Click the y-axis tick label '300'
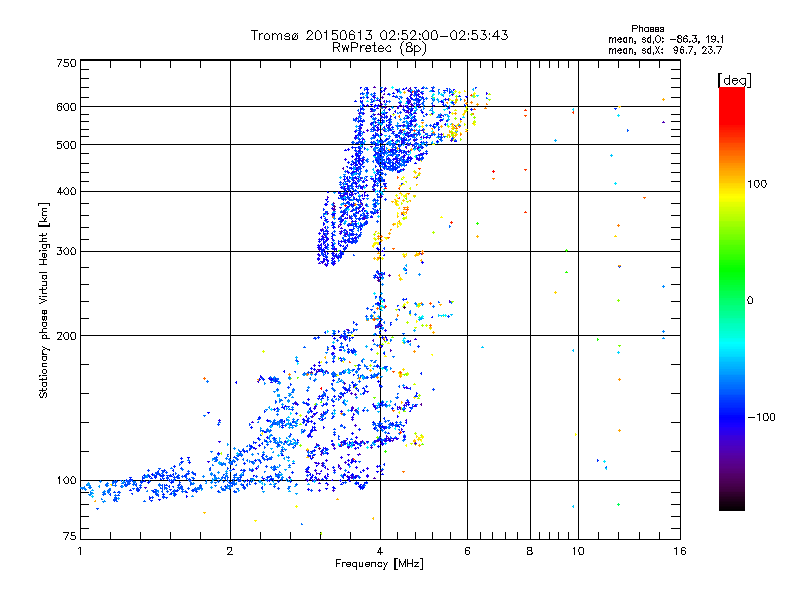Viewport: 800px width, 600px height. (66, 252)
